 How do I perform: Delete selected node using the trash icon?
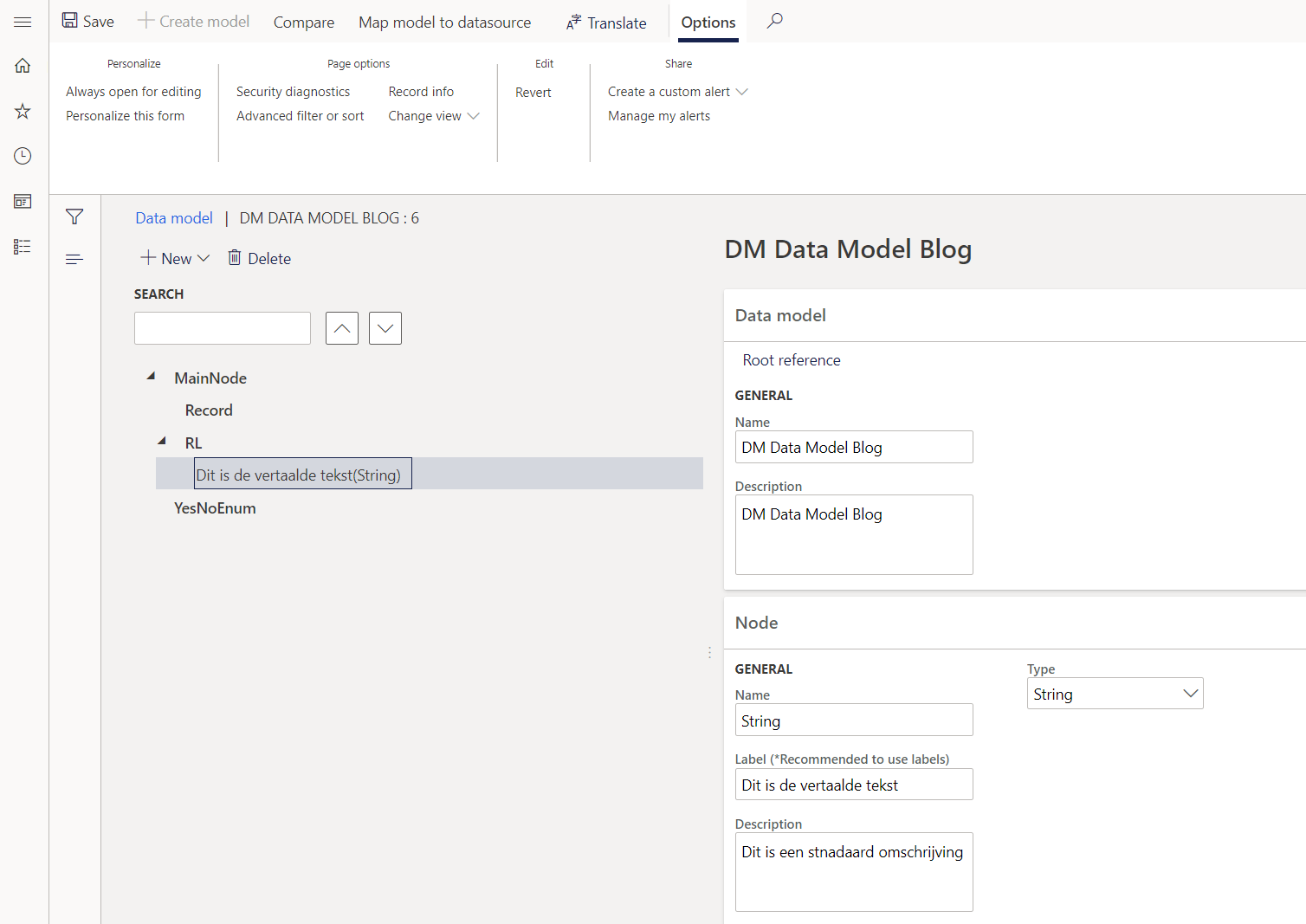(x=234, y=257)
